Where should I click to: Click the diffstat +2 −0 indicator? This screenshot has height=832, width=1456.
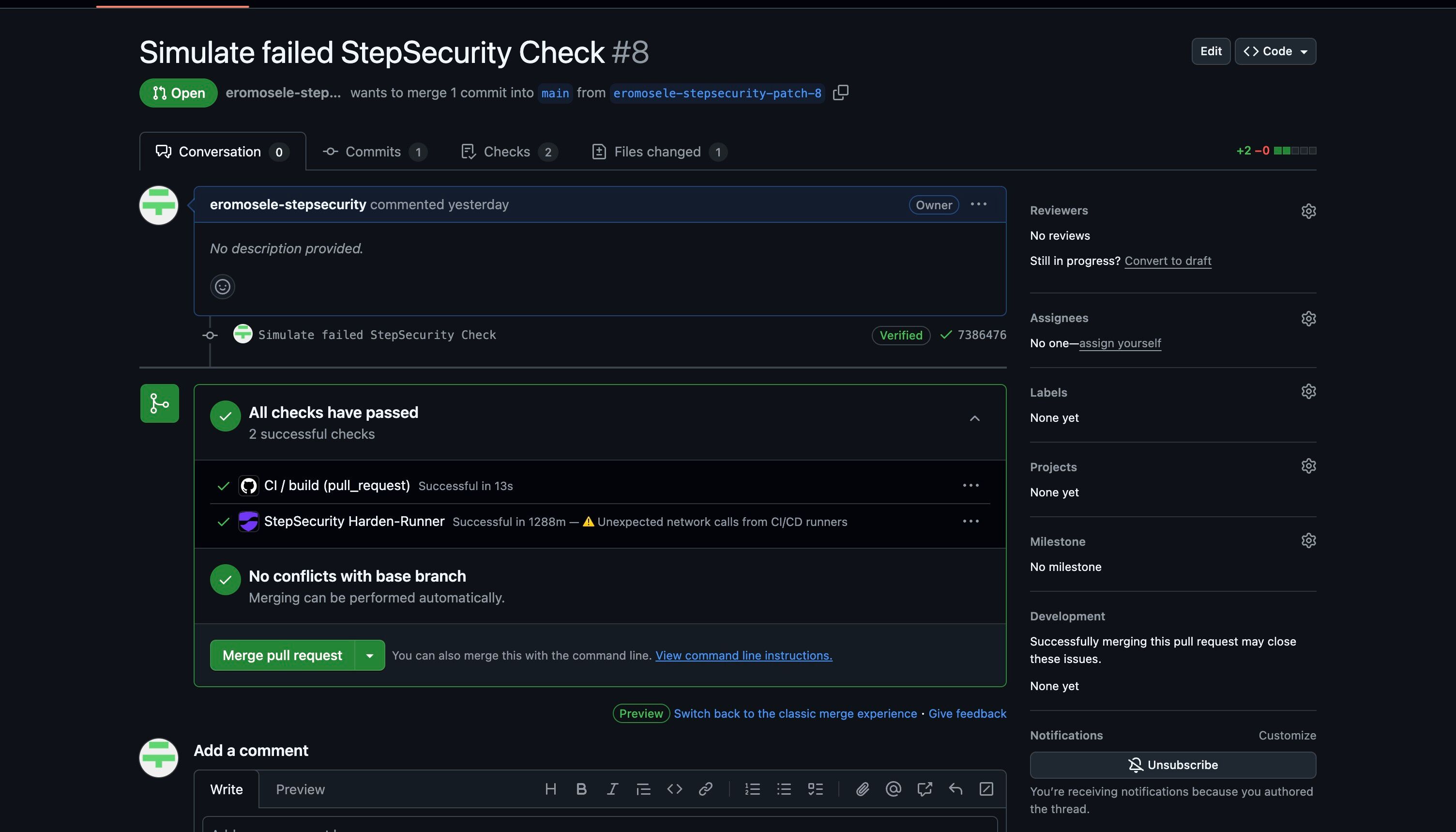pos(1275,150)
